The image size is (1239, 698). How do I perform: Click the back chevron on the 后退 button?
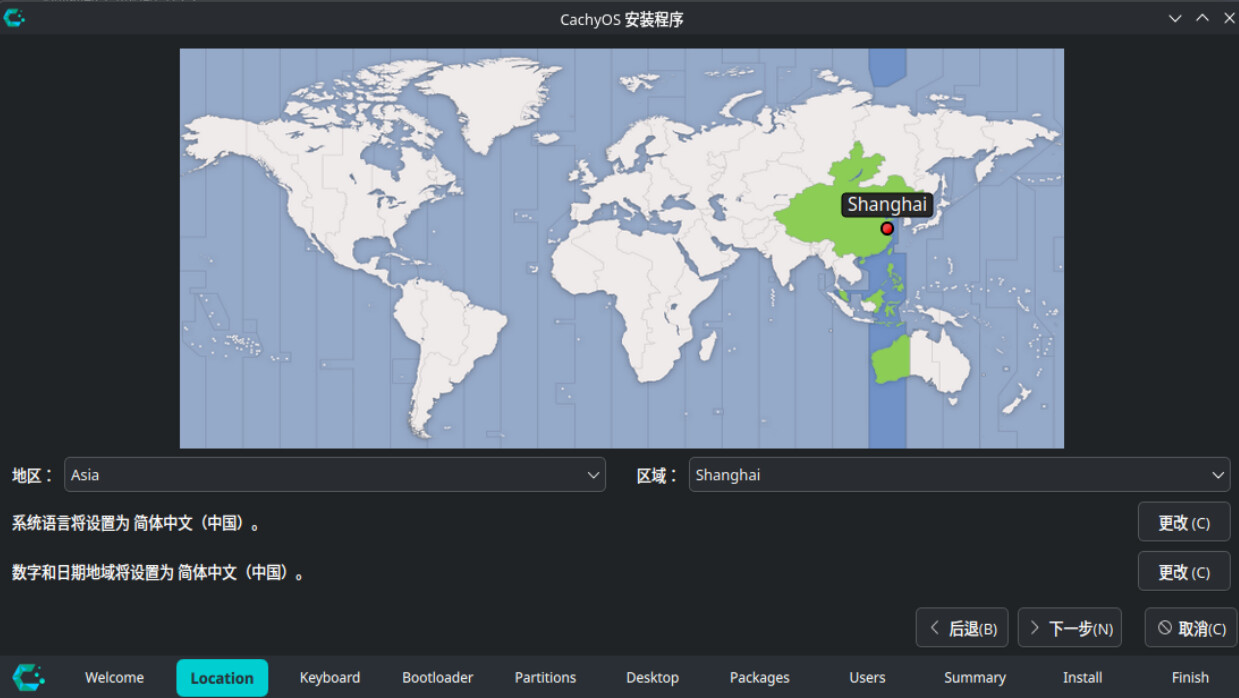tap(934, 628)
